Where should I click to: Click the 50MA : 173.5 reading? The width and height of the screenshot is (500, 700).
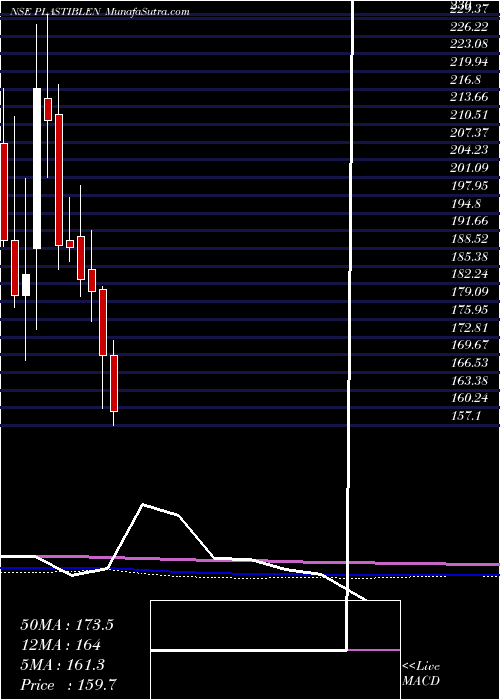(67, 625)
